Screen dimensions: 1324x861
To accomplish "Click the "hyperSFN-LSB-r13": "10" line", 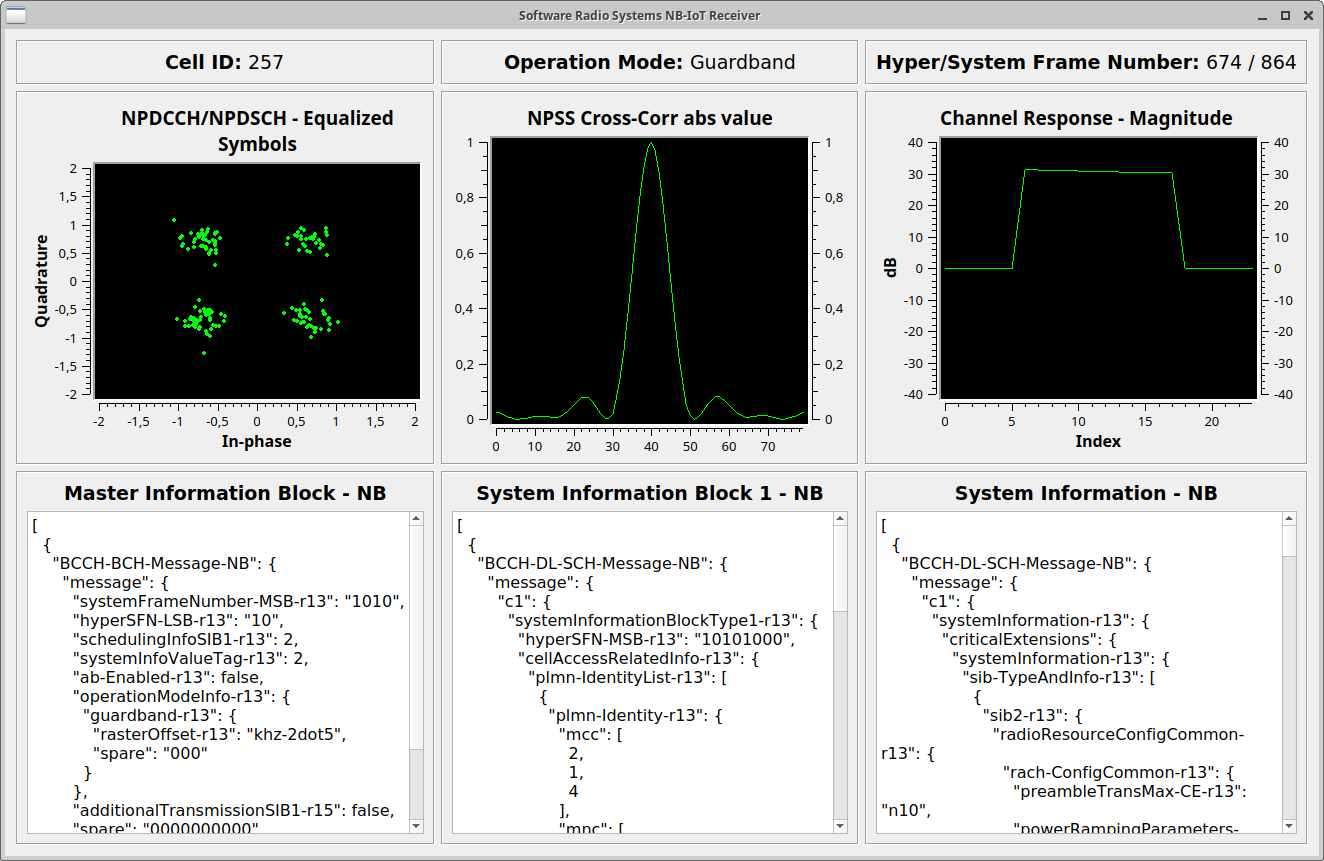I will [180, 620].
